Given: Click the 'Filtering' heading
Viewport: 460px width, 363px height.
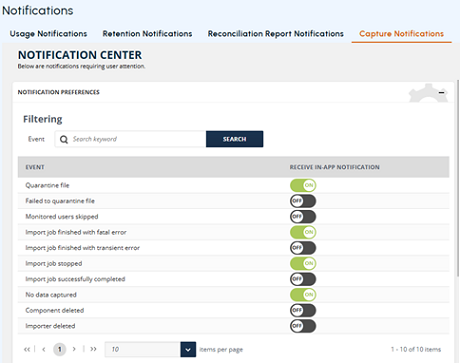Looking at the screenshot, I should [x=43, y=119].
